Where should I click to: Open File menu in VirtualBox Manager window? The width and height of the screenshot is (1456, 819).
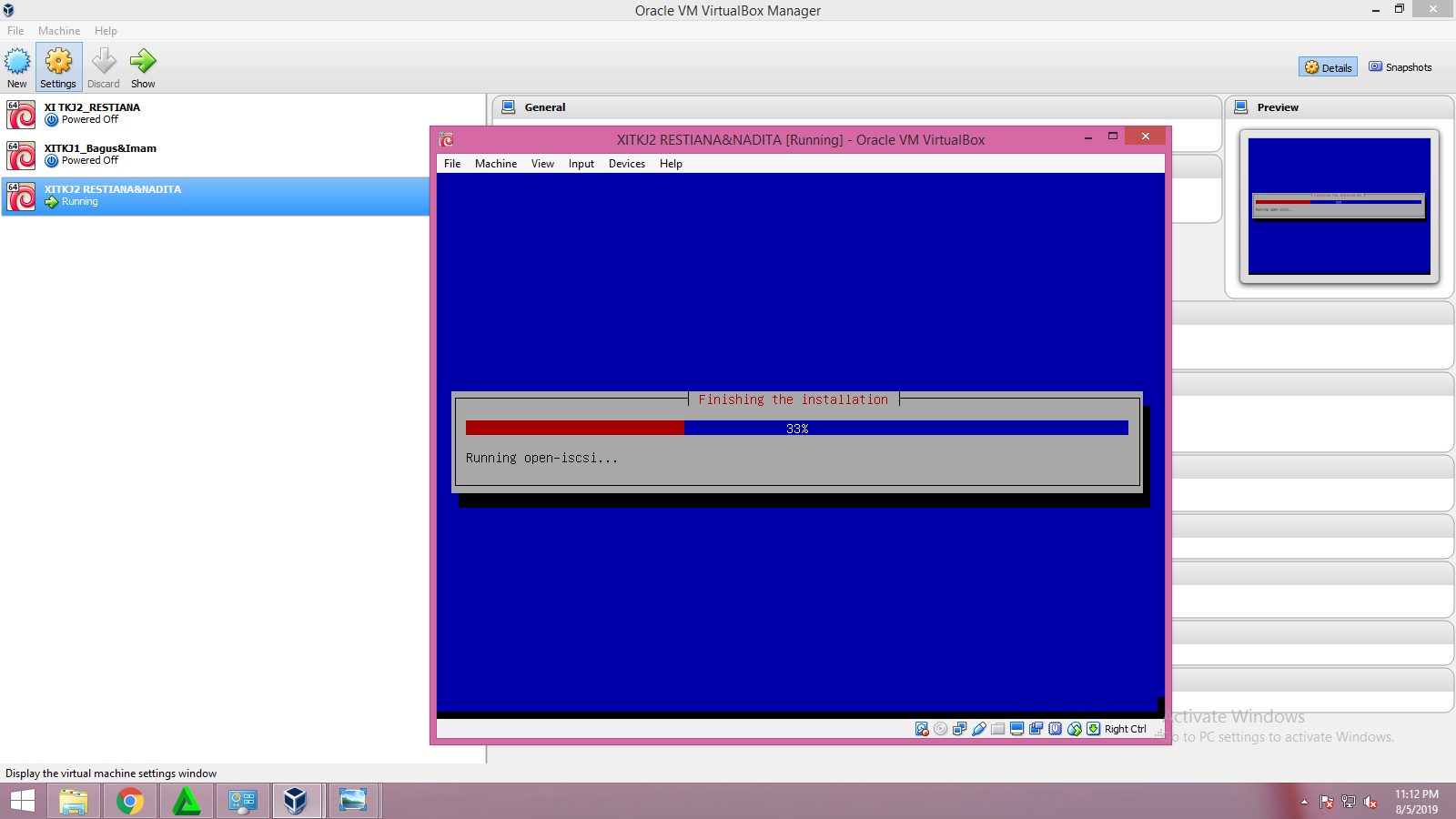click(x=15, y=31)
